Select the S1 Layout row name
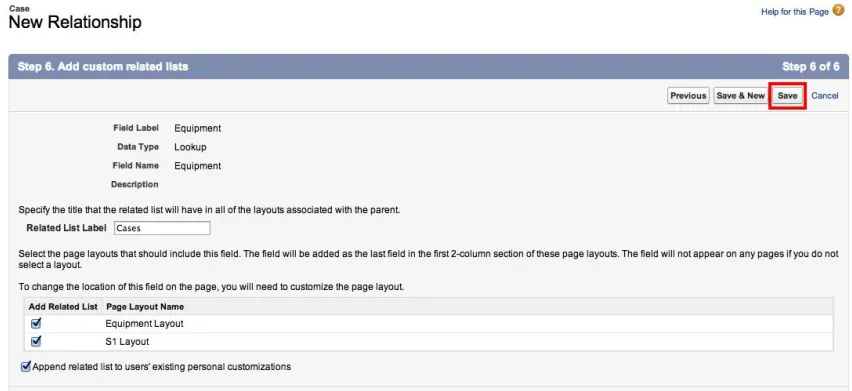 click(x=127, y=342)
